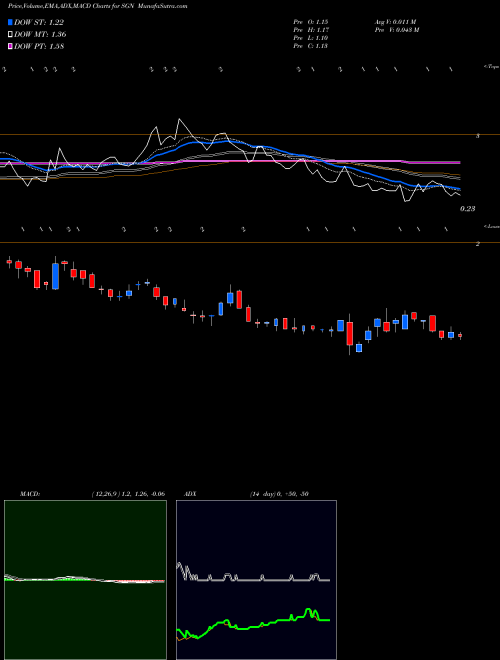Click the price level label '2'
The image size is (500, 660).
pos(478,244)
